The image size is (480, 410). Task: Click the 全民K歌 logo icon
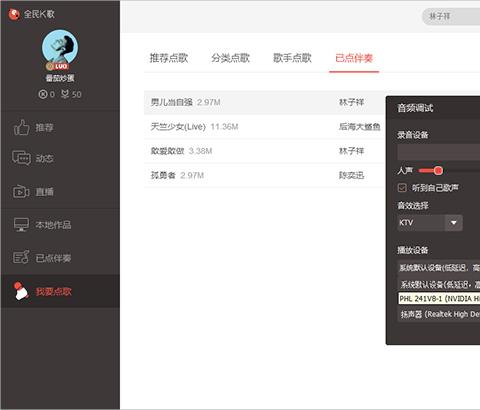point(14,14)
